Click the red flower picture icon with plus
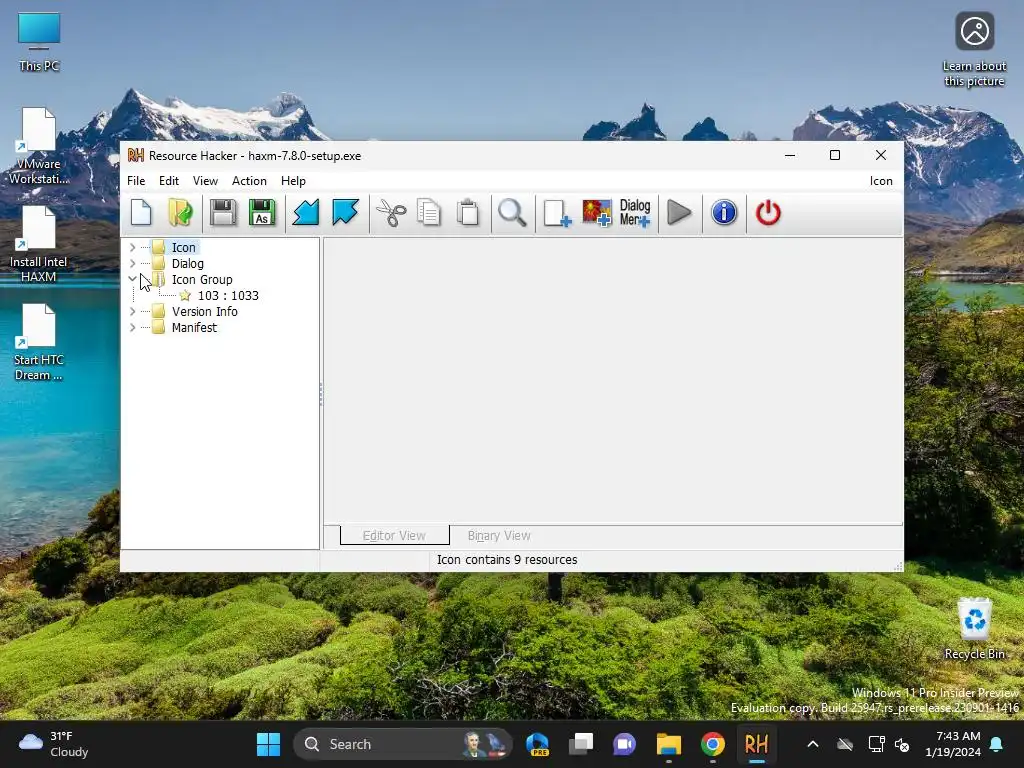 pos(596,213)
